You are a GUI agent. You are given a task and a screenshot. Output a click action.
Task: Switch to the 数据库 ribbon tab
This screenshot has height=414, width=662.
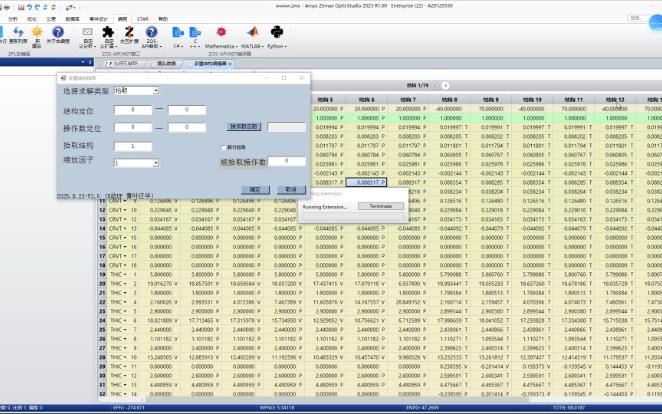click(73, 19)
